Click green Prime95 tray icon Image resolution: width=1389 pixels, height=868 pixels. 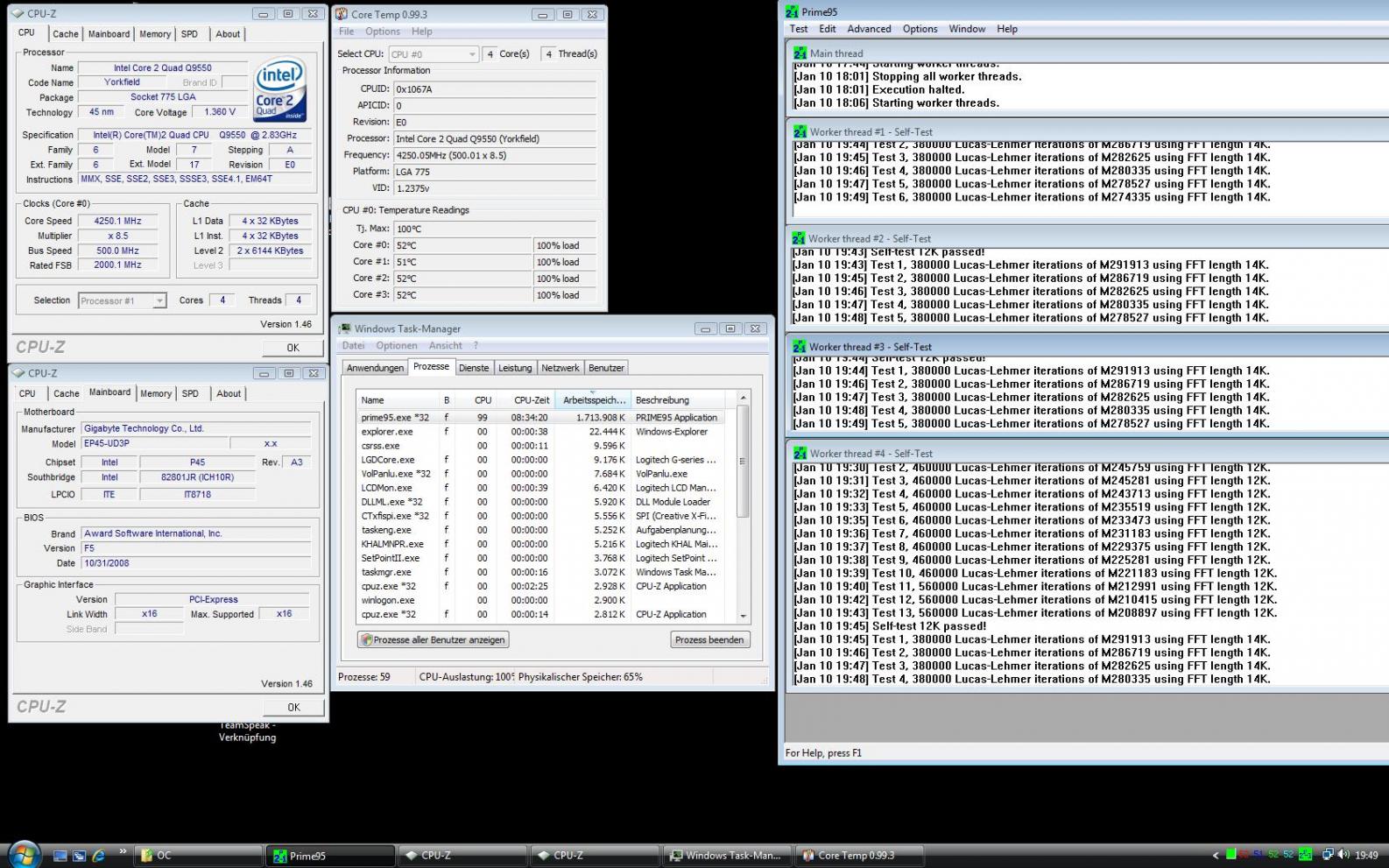pos(1305,855)
